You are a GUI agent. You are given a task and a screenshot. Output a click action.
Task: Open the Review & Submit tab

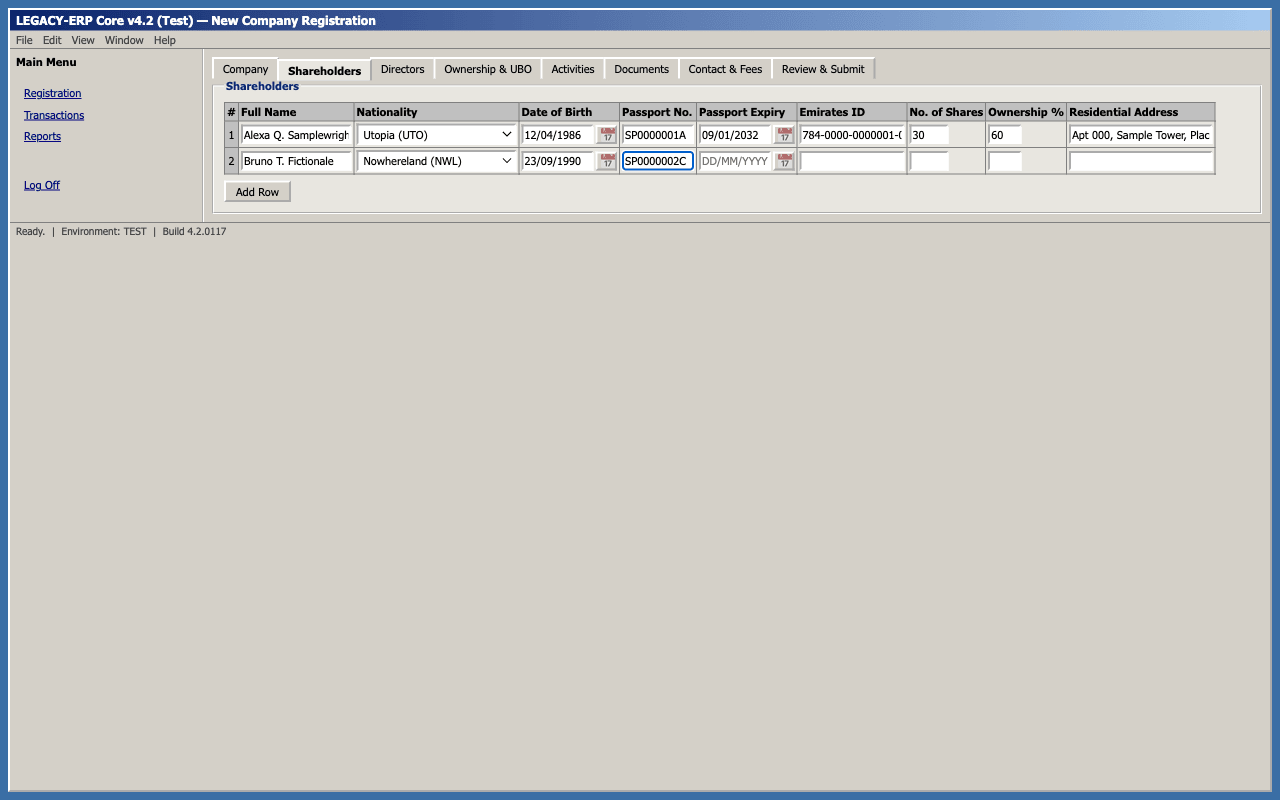click(x=823, y=69)
